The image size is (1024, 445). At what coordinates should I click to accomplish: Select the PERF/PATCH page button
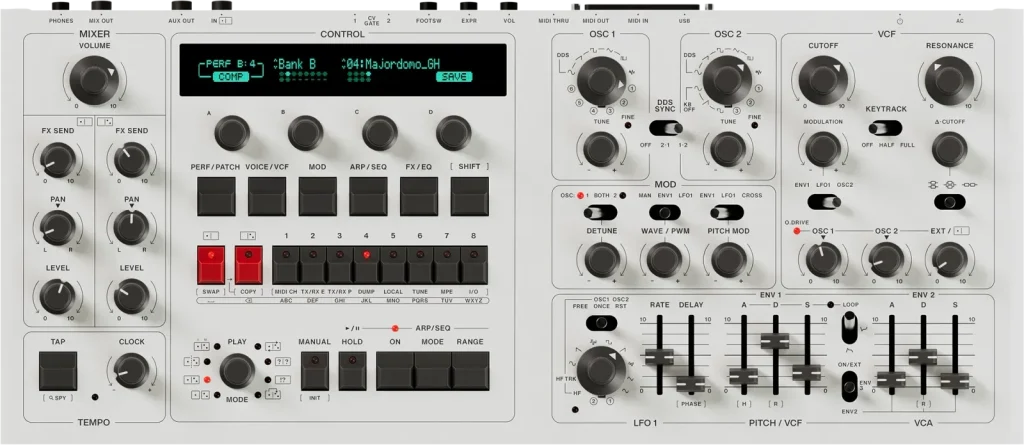(x=216, y=196)
